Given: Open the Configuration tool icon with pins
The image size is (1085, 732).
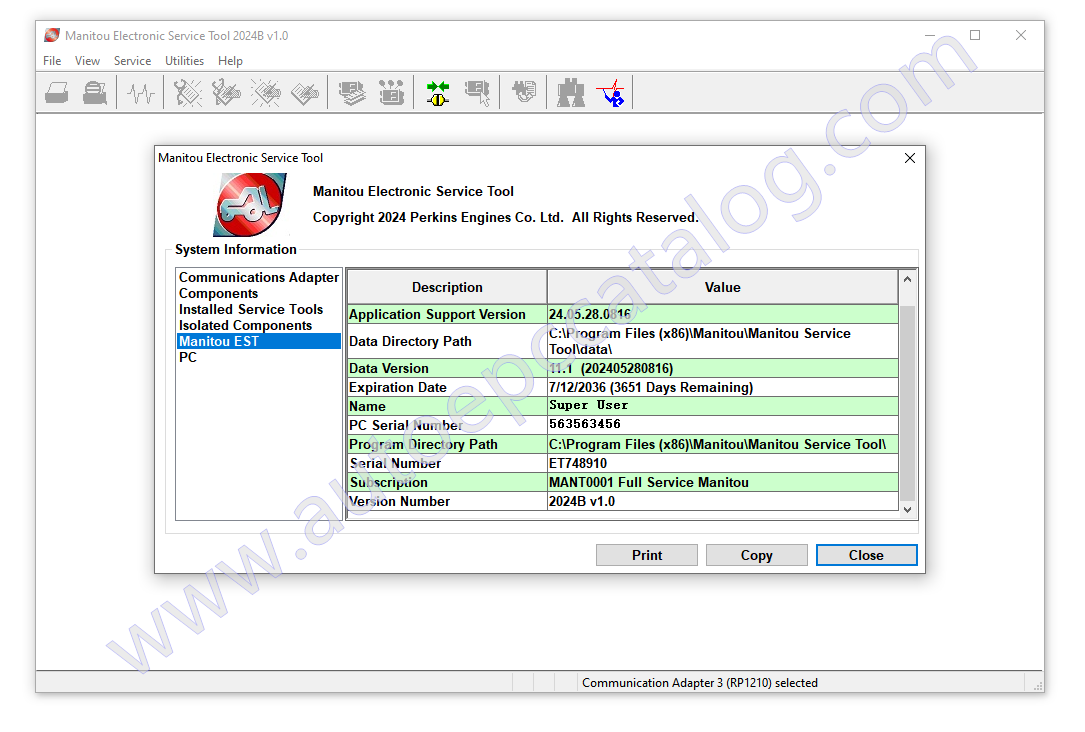Looking at the screenshot, I should [391, 93].
